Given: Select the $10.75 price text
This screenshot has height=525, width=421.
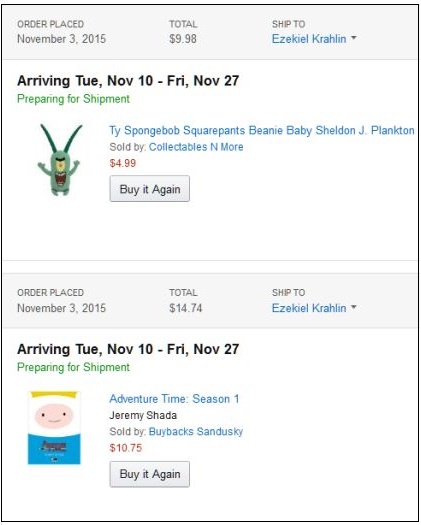Looking at the screenshot, I should [126, 448].
